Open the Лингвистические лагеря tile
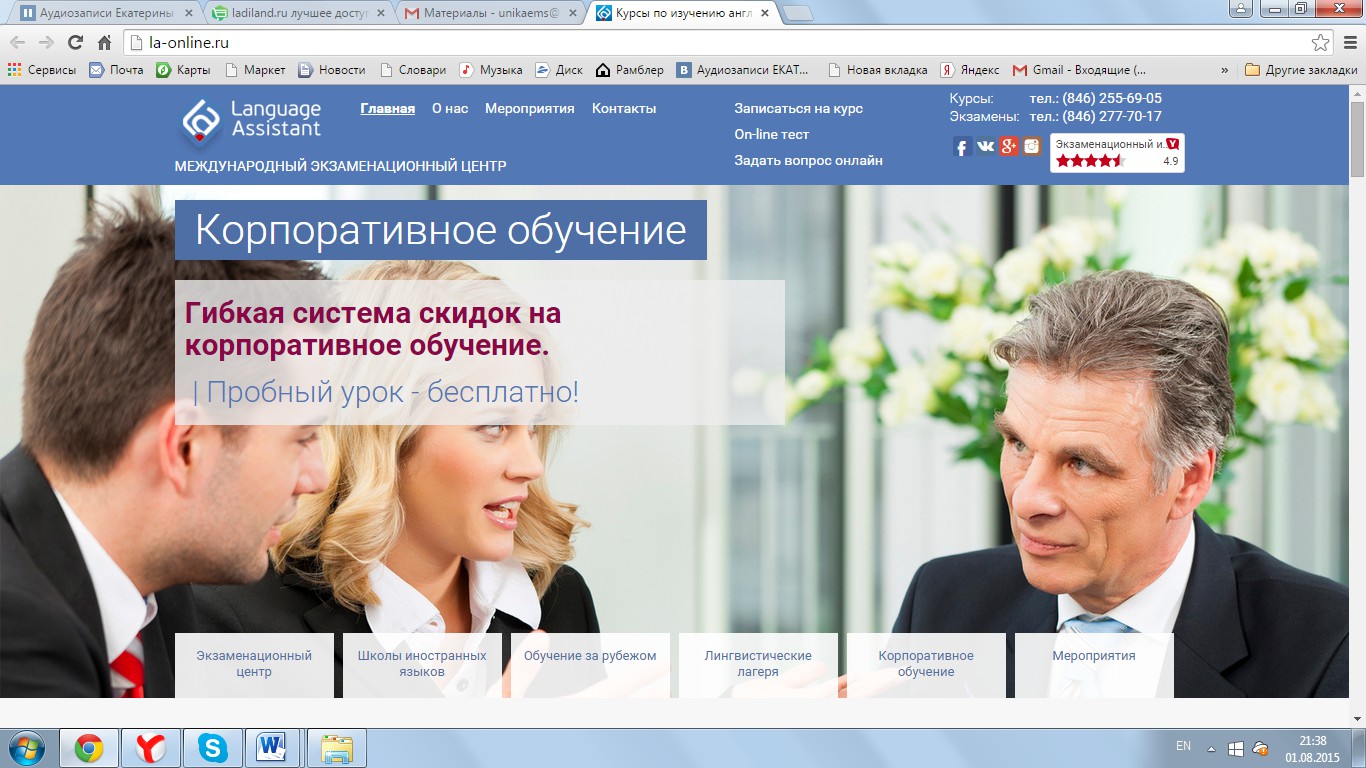The image size is (1366, 768). click(758, 665)
